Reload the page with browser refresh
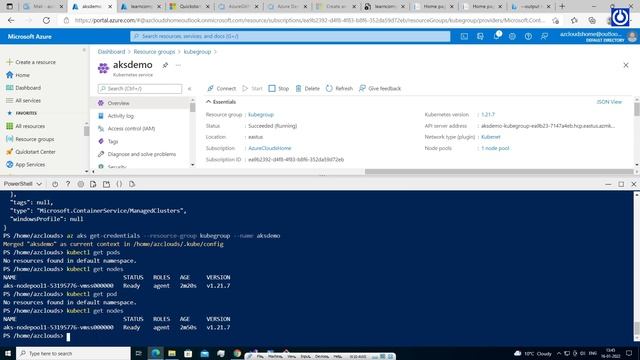 coord(46,20)
